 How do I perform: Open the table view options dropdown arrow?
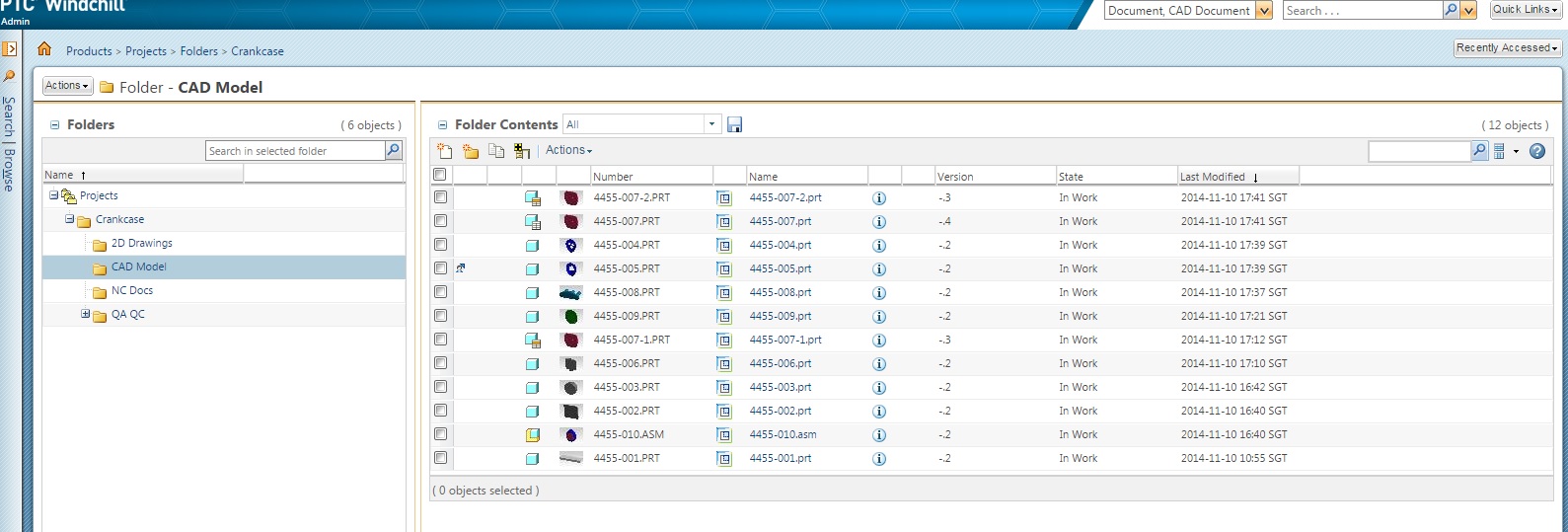1516,151
